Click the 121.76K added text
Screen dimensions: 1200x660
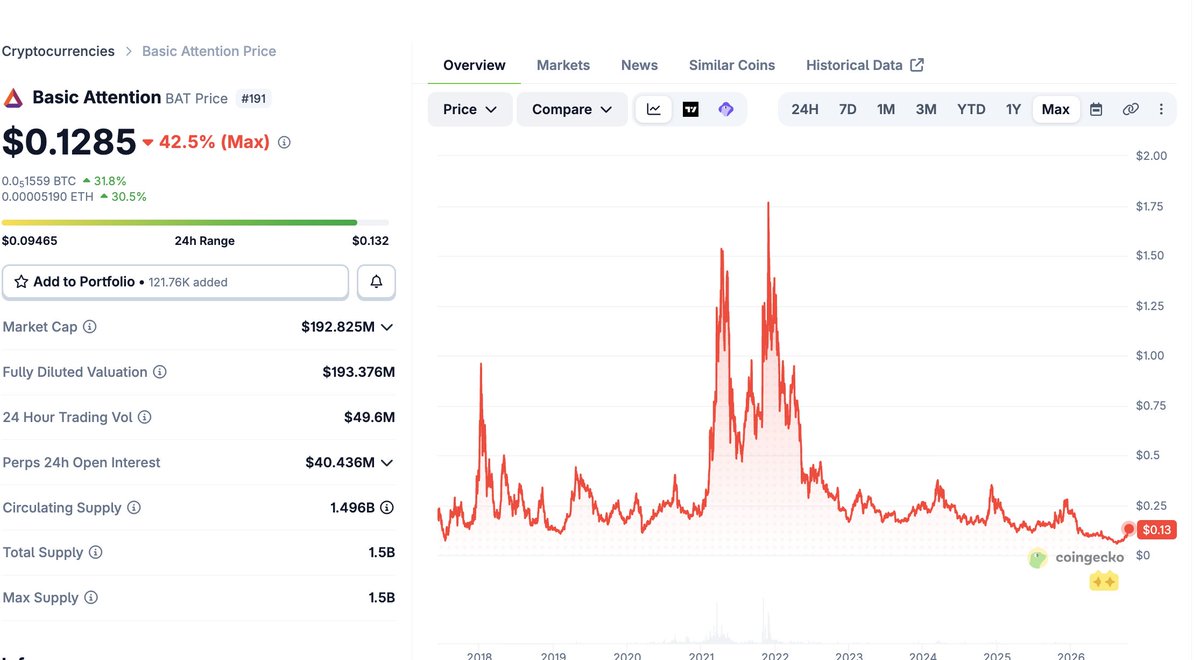[x=188, y=283]
